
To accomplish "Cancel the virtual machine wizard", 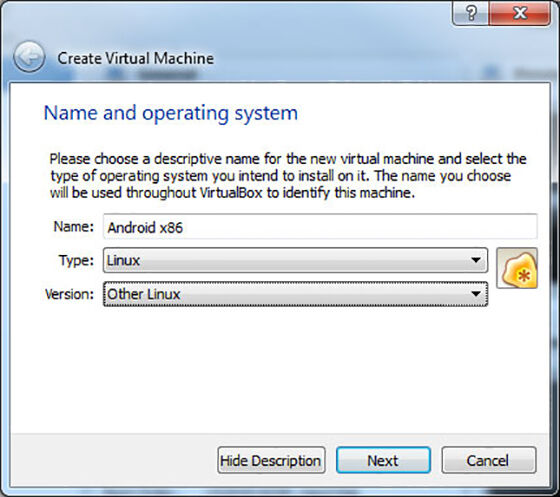I will (x=489, y=460).
